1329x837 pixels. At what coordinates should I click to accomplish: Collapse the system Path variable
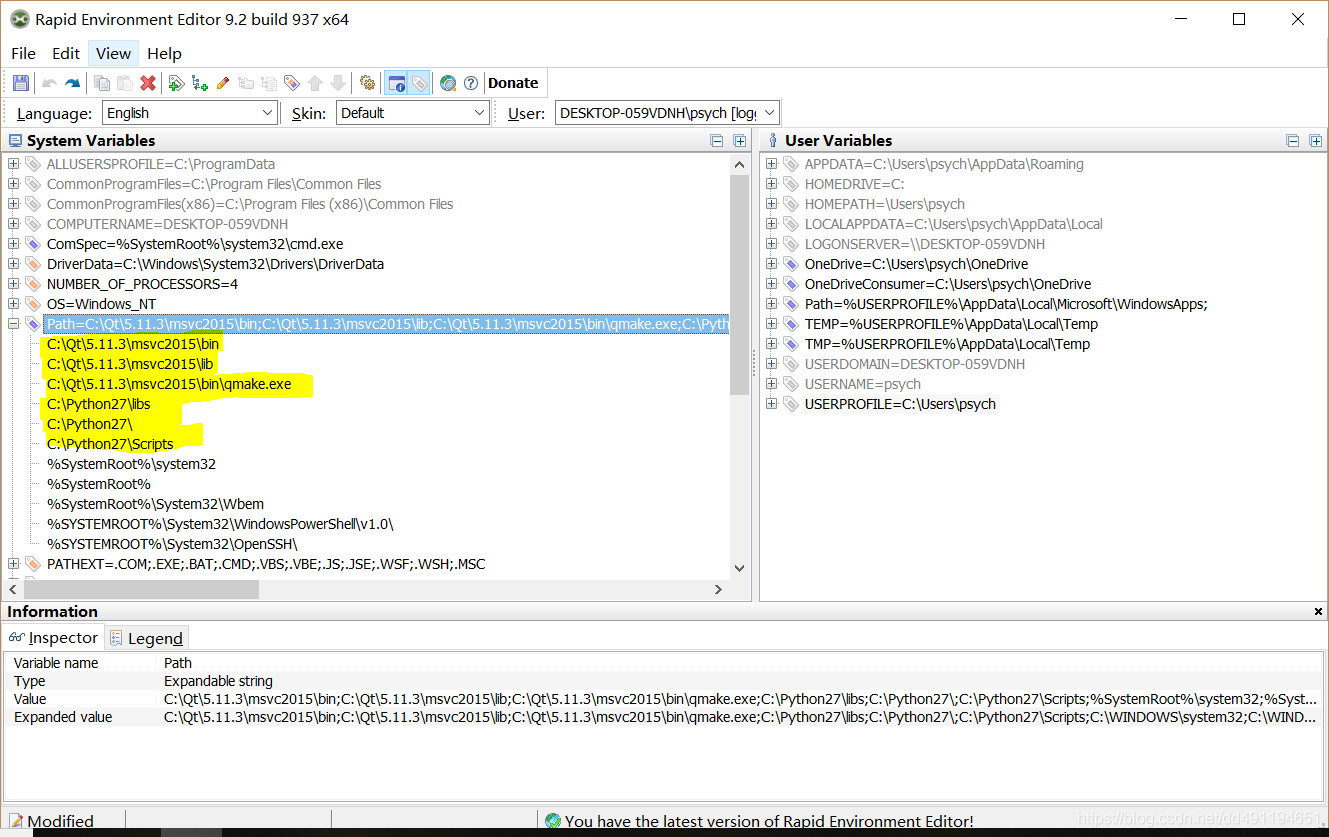click(x=13, y=324)
